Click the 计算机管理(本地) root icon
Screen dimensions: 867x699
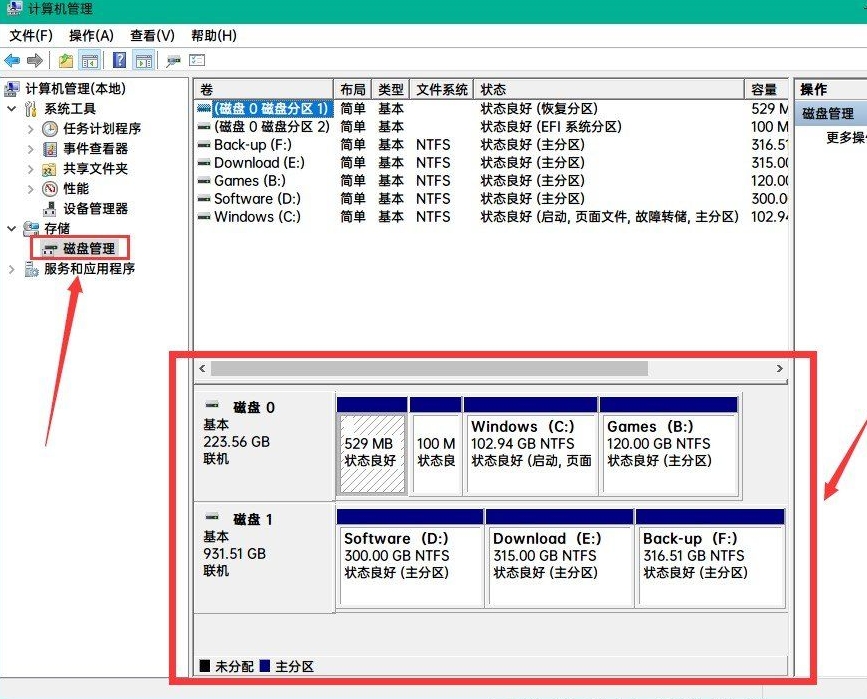12,88
